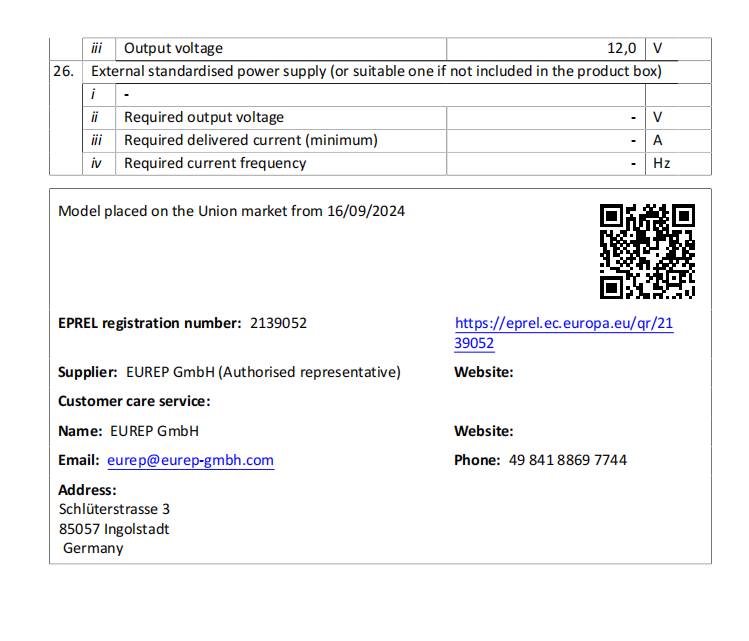Select the "Email:" label
The height and width of the screenshot is (641, 749).
79,460
